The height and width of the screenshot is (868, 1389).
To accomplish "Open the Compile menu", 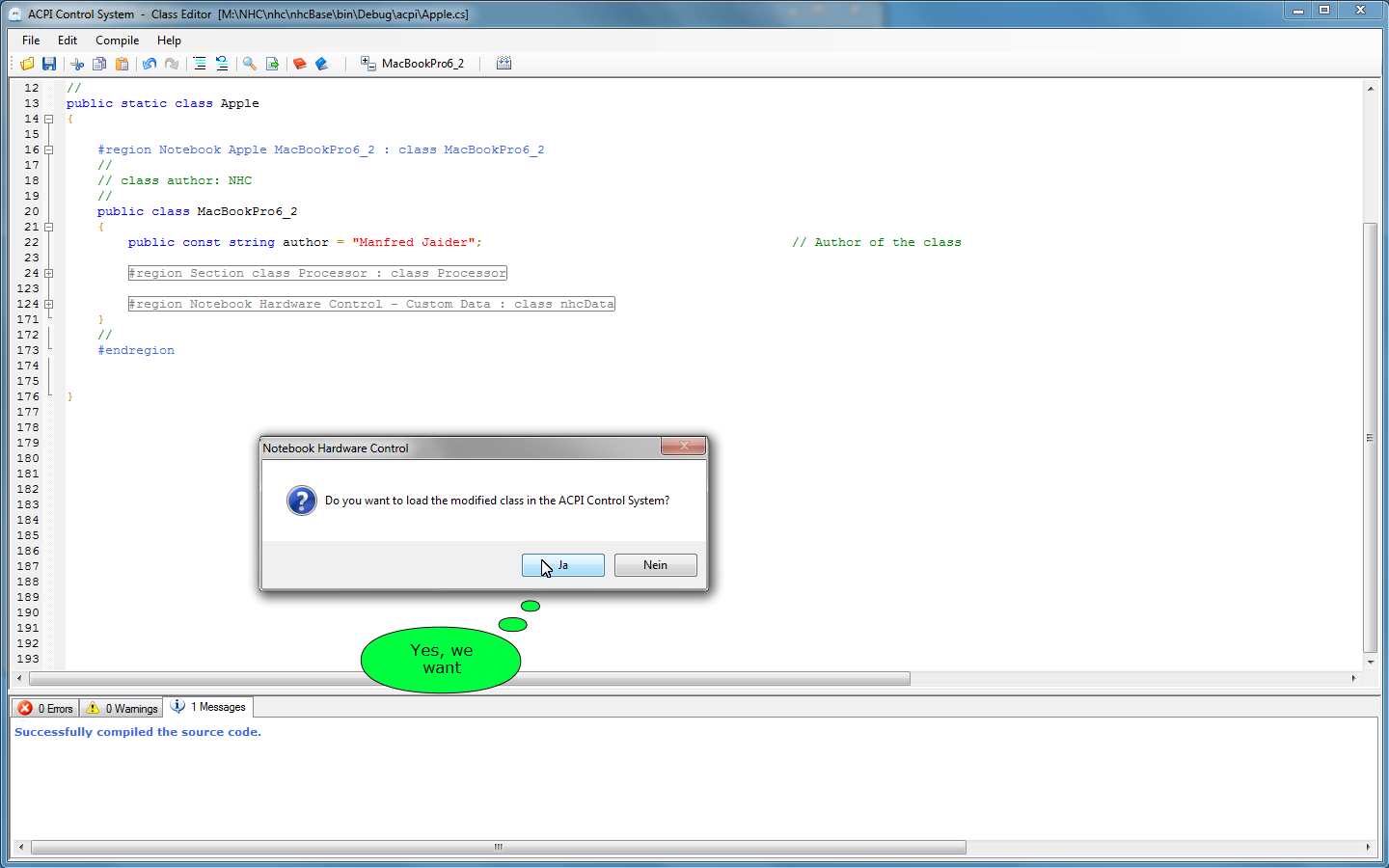I will click(x=117, y=41).
